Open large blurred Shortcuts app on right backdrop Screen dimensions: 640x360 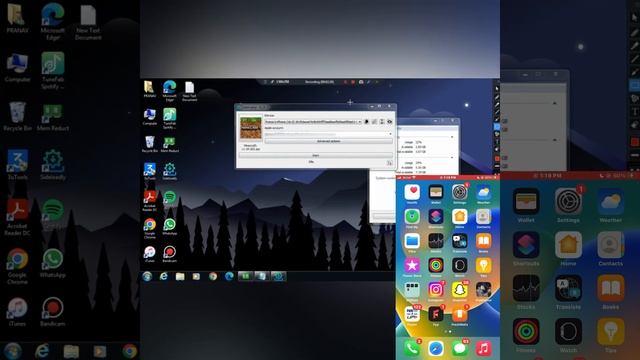tap(526, 245)
